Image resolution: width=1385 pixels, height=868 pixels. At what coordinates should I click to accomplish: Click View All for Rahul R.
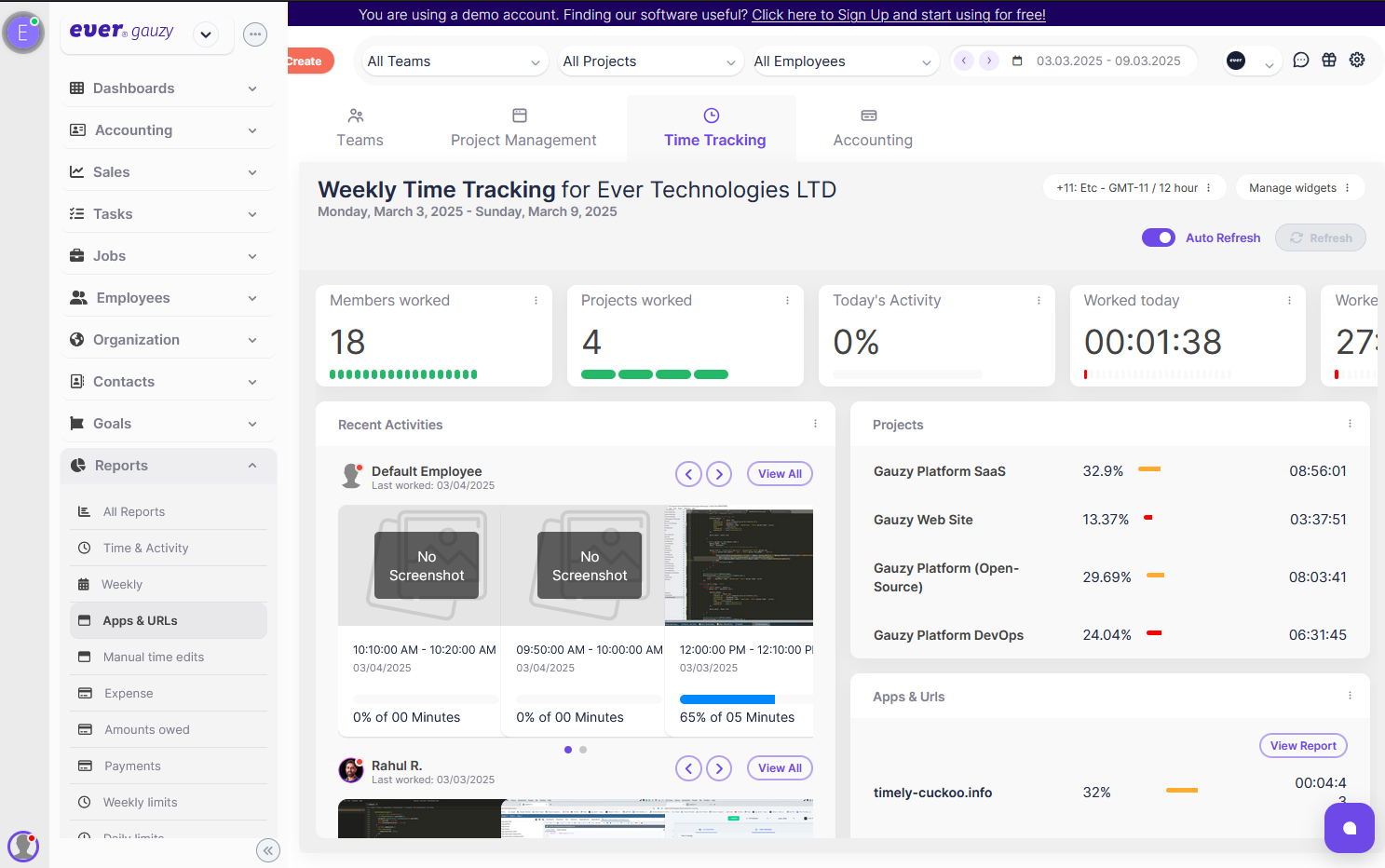click(x=780, y=768)
